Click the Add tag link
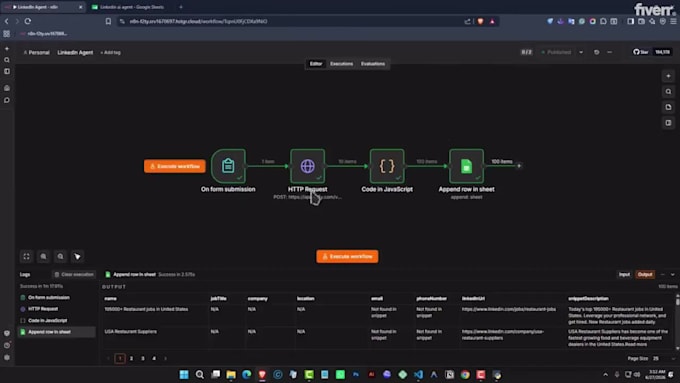Viewport: 680px width, 383px height. pos(111,52)
